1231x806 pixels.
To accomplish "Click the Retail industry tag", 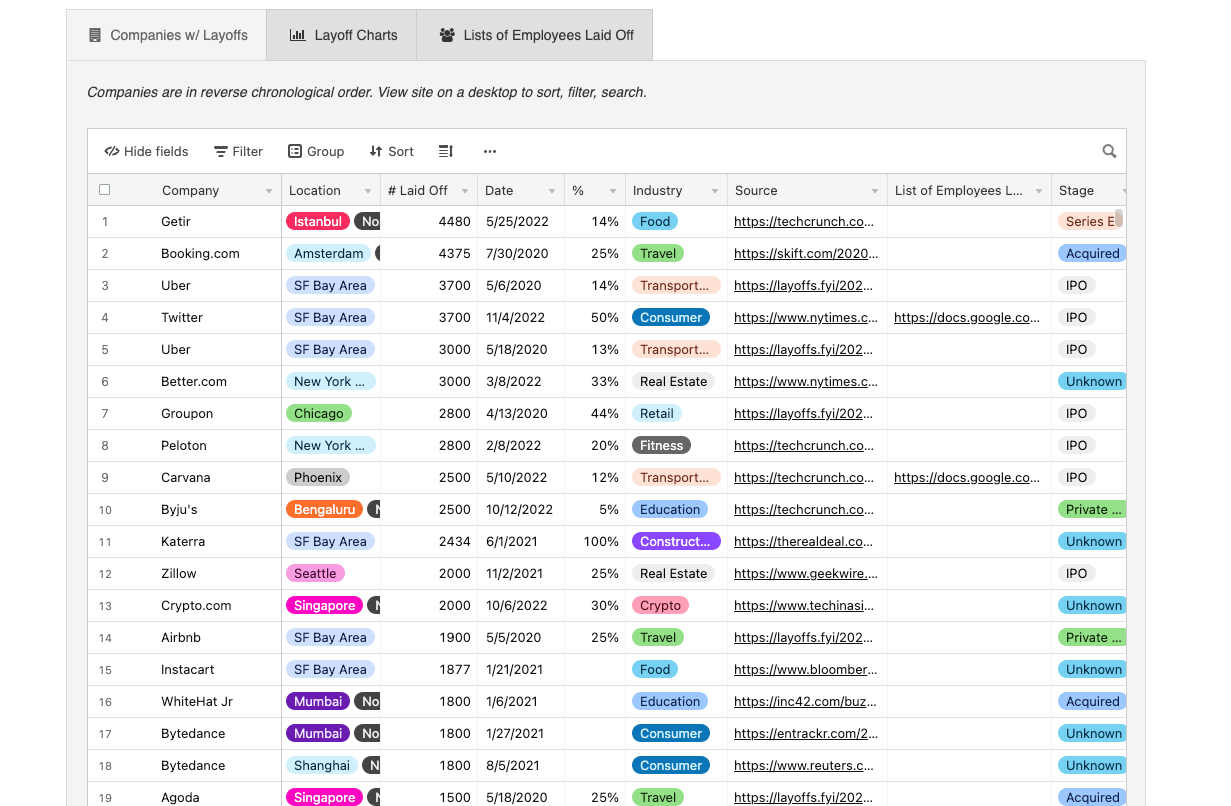I will coord(657,414).
